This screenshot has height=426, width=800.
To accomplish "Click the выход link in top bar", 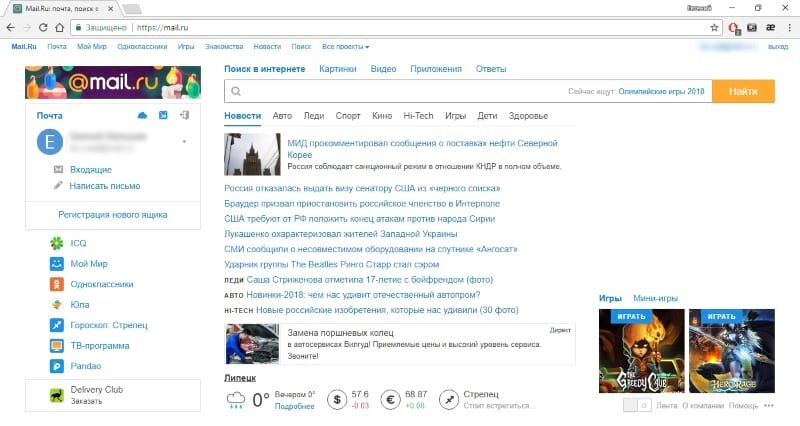I will tap(778, 46).
